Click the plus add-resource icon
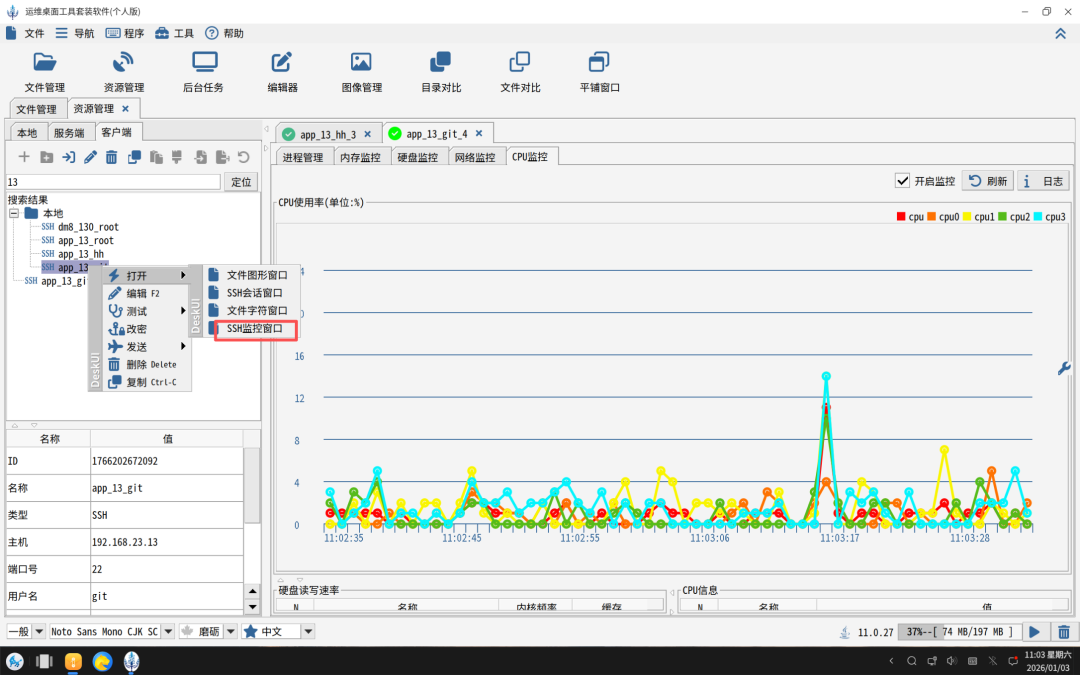The width and height of the screenshot is (1080, 675). [24, 157]
